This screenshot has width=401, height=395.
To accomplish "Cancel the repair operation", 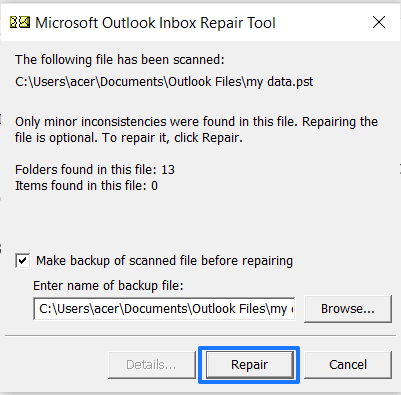I will tap(348, 365).
